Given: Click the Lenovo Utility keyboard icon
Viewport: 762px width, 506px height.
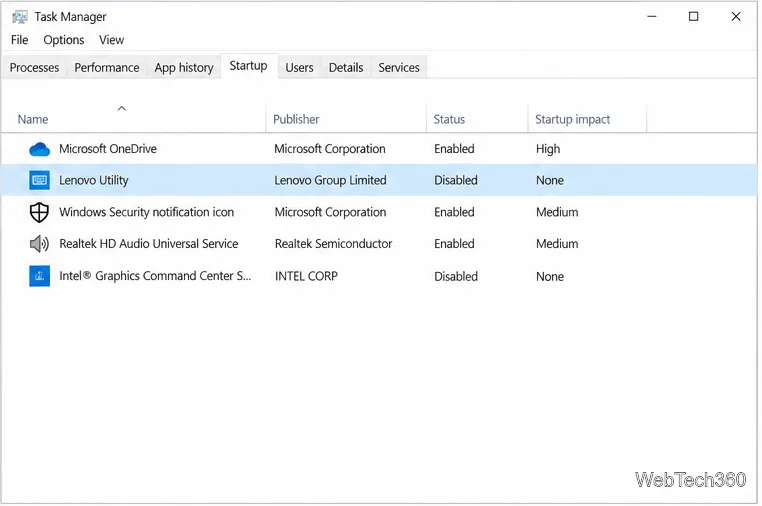Looking at the screenshot, I should (x=39, y=180).
